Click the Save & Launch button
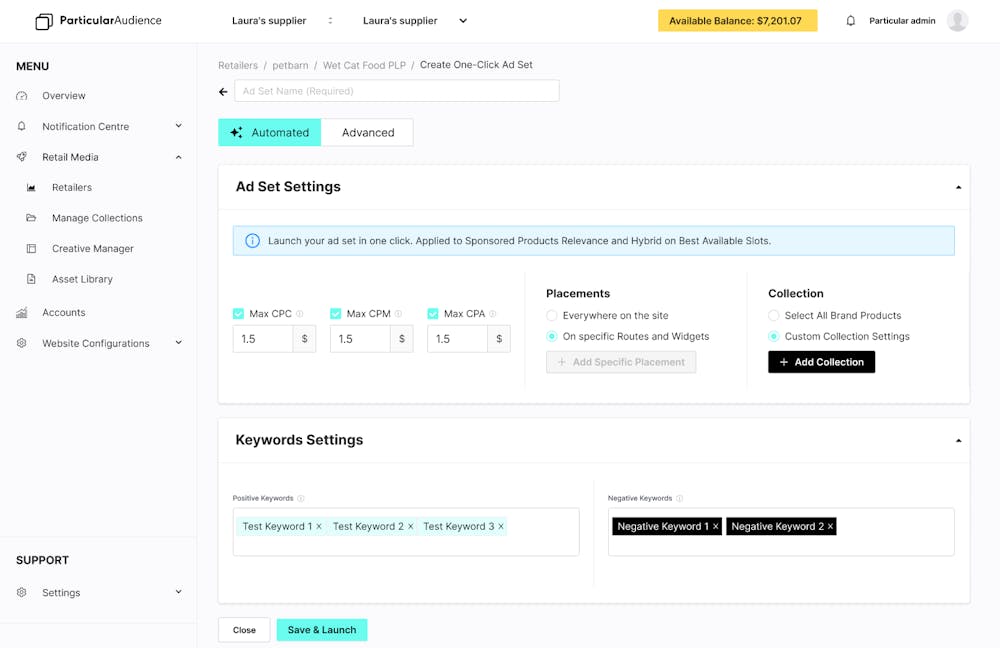This screenshot has height=648, width=1000. 322,630
